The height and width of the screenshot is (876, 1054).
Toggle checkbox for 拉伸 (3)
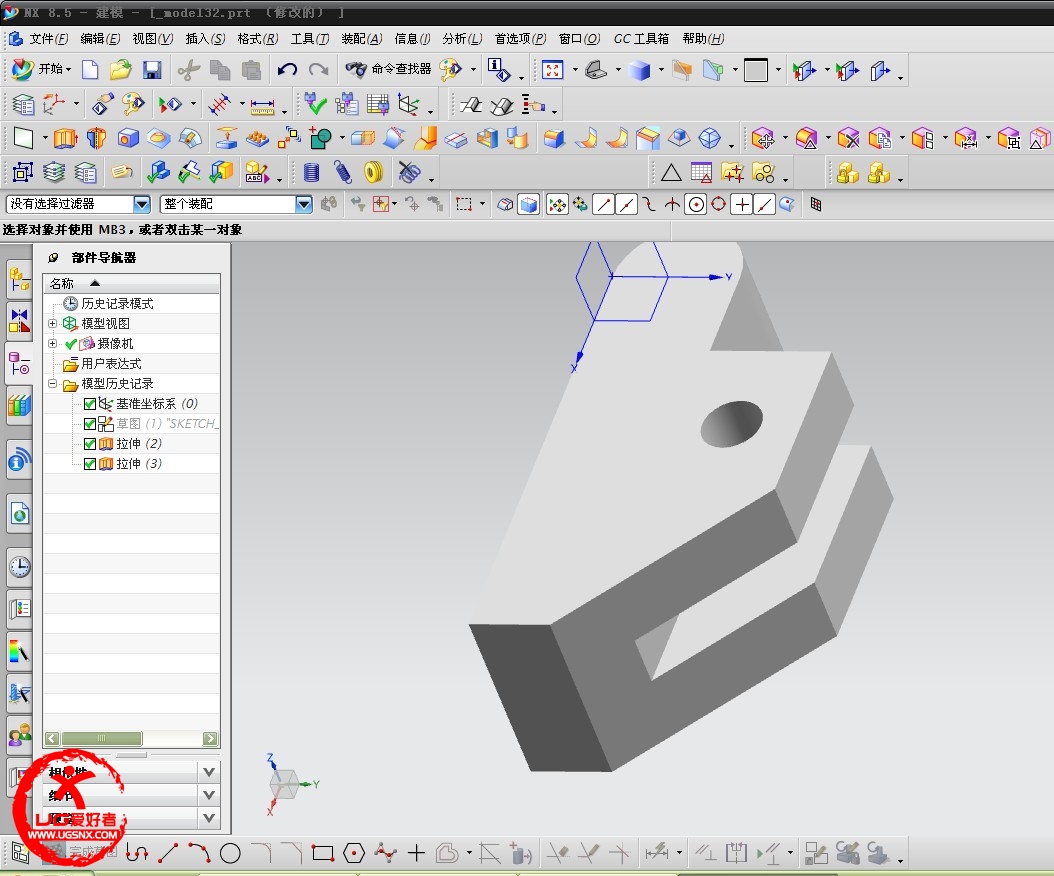[89, 464]
